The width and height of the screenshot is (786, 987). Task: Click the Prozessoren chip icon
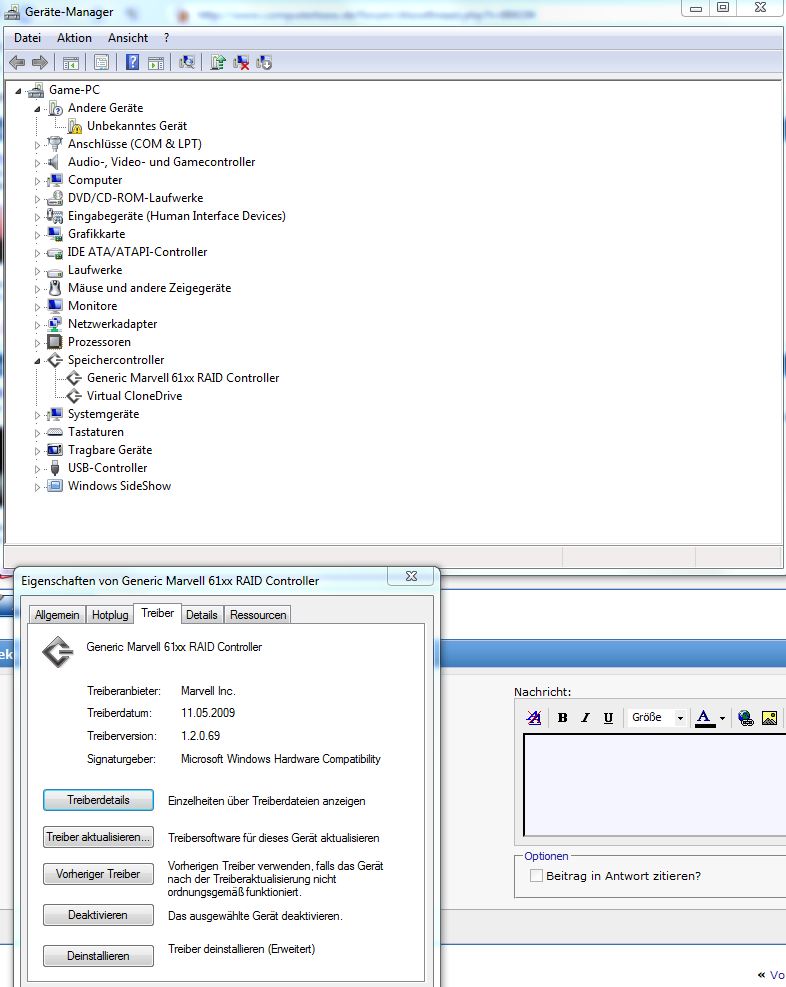coord(55,342)
